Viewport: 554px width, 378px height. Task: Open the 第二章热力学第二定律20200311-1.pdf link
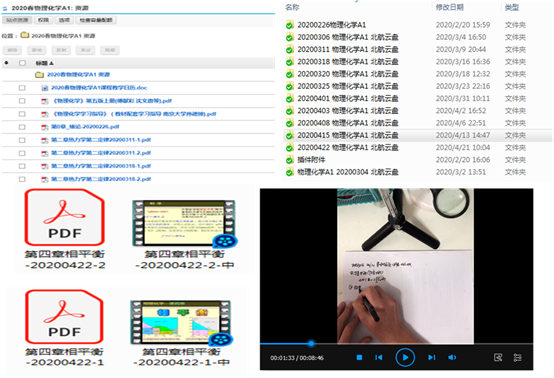(101, 140)
